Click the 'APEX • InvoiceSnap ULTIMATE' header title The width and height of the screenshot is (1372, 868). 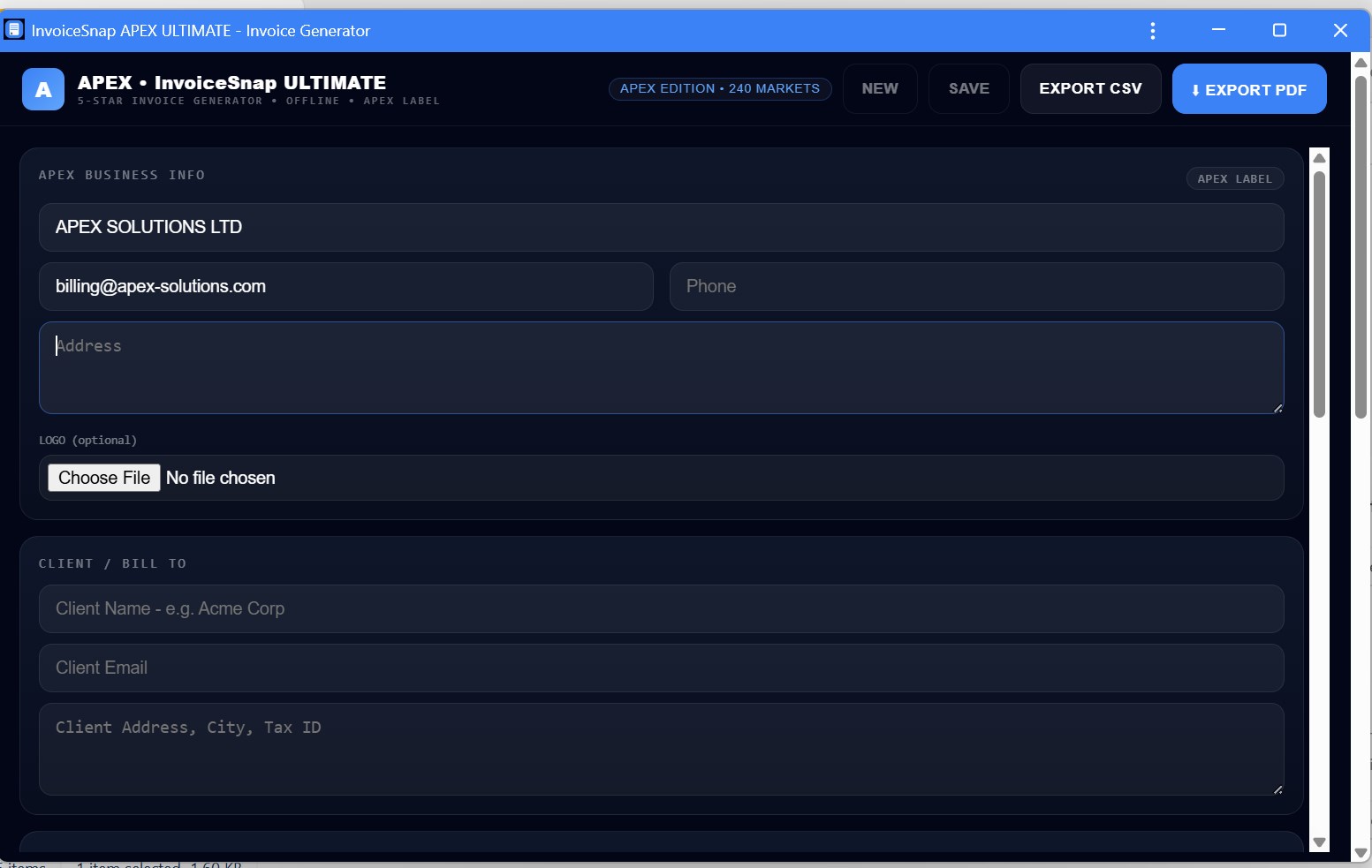[x=231, y=82]
